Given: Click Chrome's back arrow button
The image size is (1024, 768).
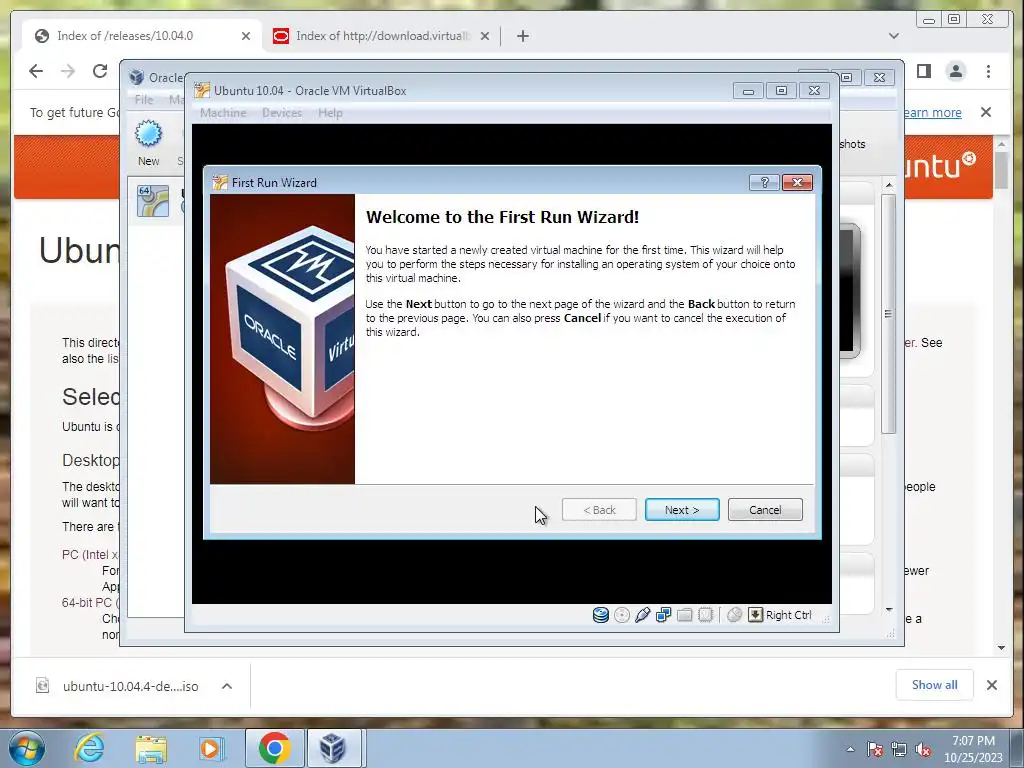Looking at the screenshot, I should [36, 71].
